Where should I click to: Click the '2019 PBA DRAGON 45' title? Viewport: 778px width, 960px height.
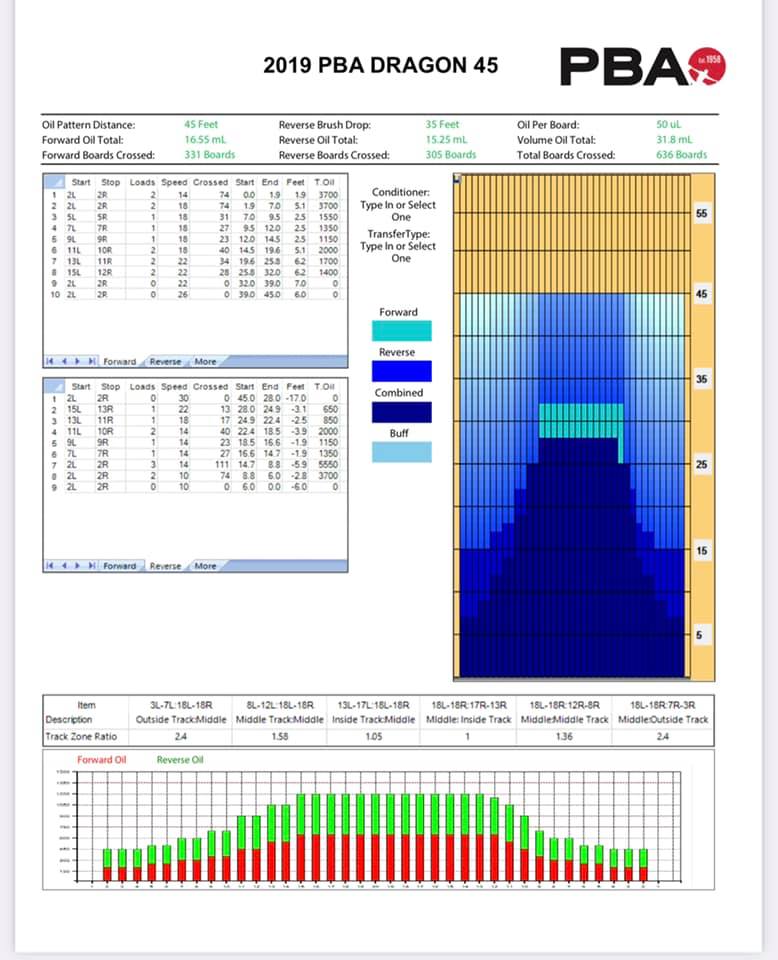(x=381, y=66)
